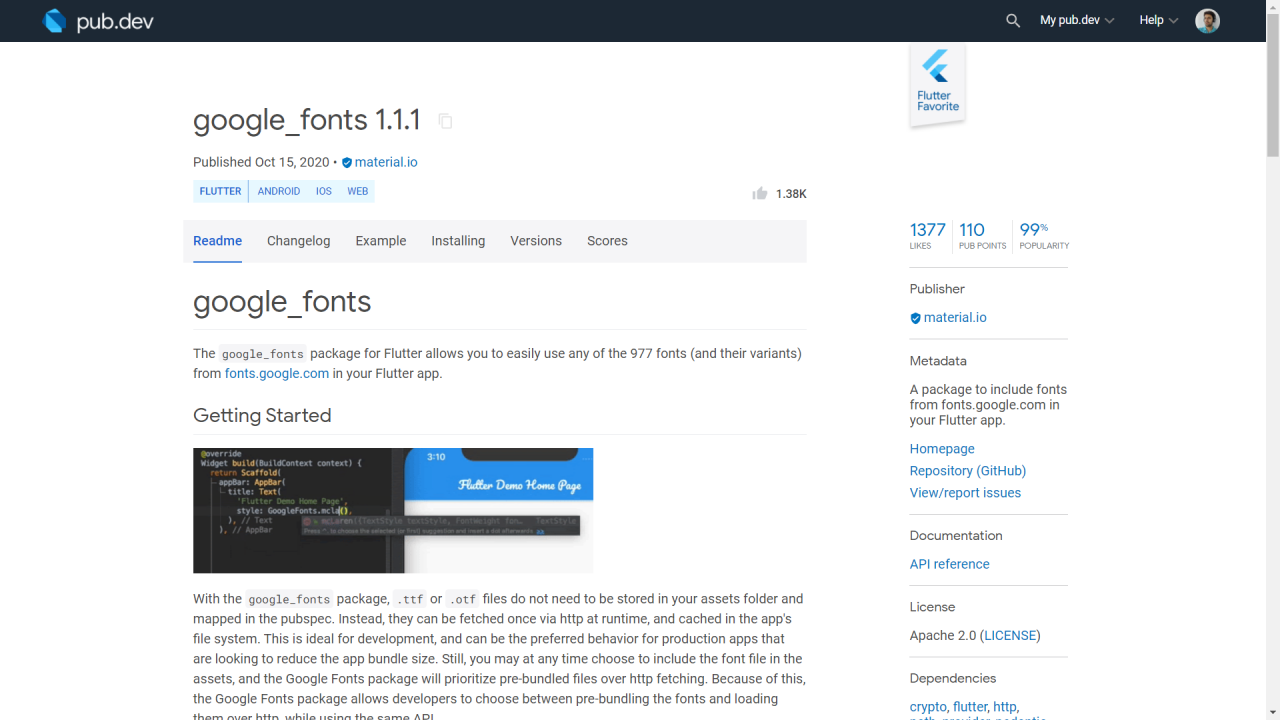Screen dimensions: 1280x720
Task: Switch to the Changelog tab
Action: click(x=298, y=241)
